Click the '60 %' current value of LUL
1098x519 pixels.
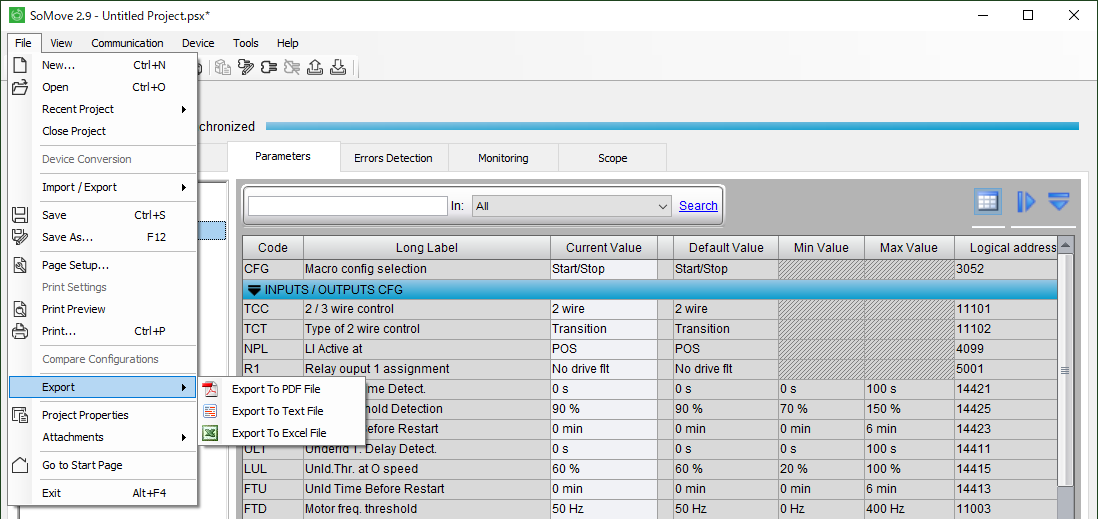[x=604, y=469]
